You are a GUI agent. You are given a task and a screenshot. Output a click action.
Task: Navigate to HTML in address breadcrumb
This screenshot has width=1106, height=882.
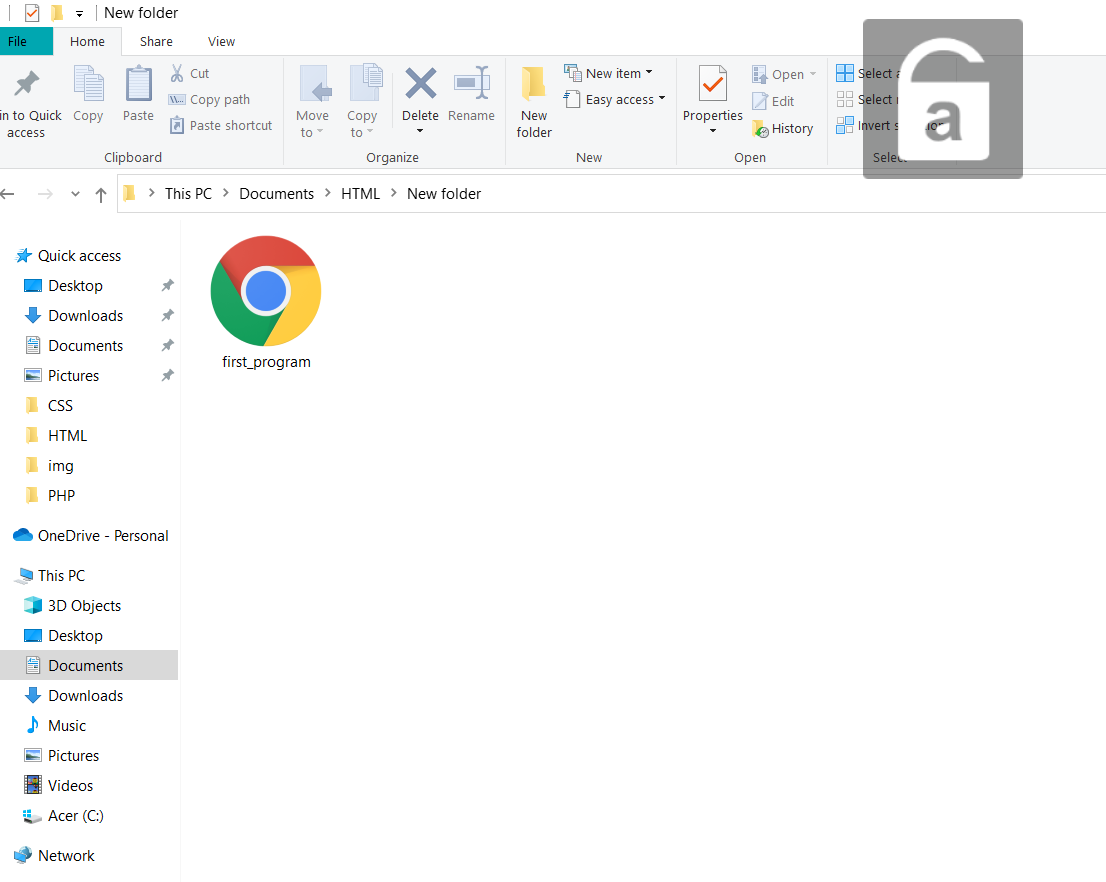[360, 194]
